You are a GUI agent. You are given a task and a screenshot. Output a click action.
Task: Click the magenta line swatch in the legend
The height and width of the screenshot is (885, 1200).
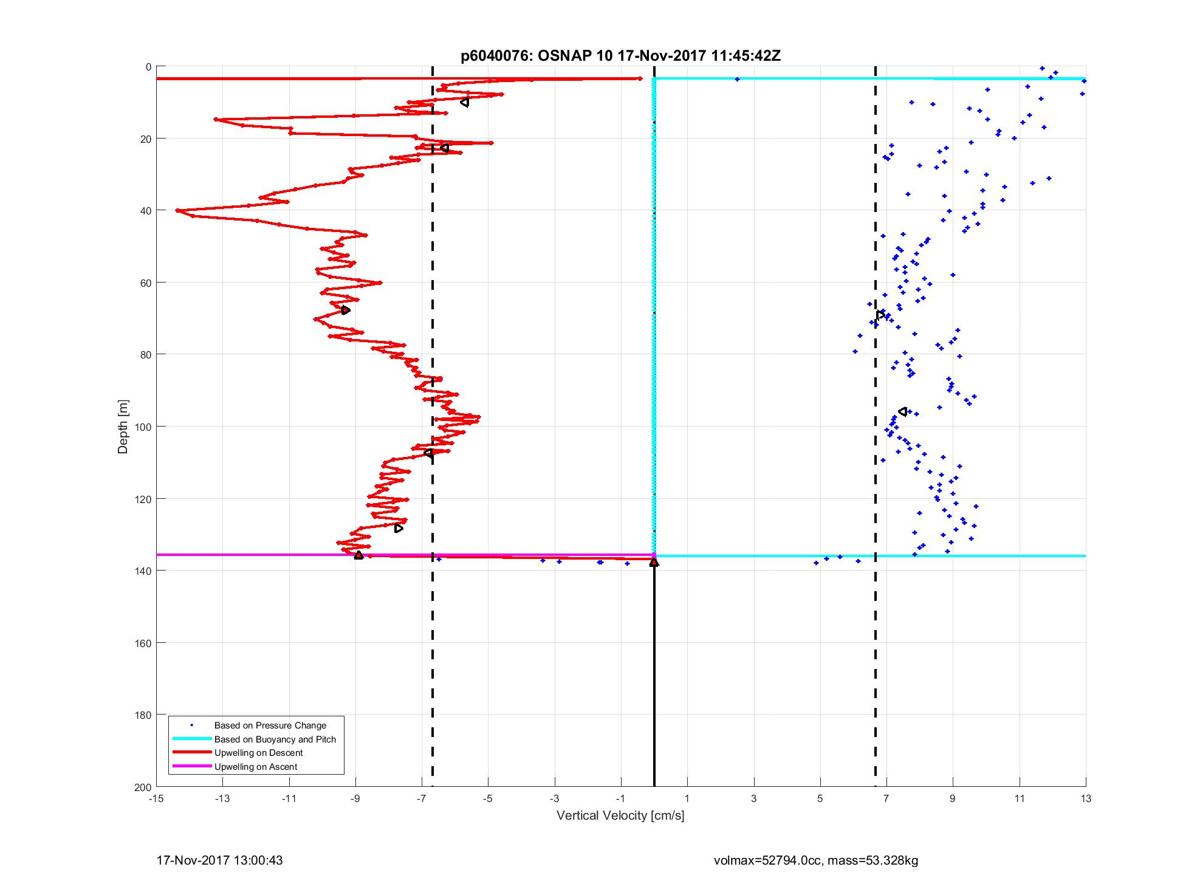tap(191, 767)
